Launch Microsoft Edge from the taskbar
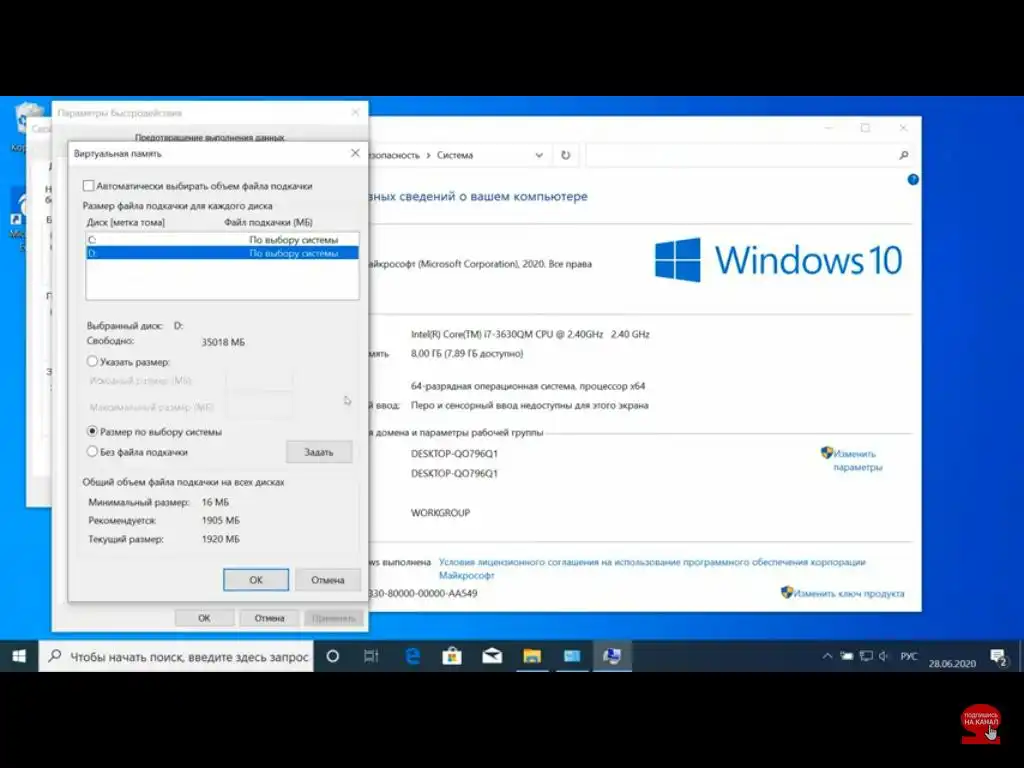Viewport: 1024px width, 768px height. (412, 656)
